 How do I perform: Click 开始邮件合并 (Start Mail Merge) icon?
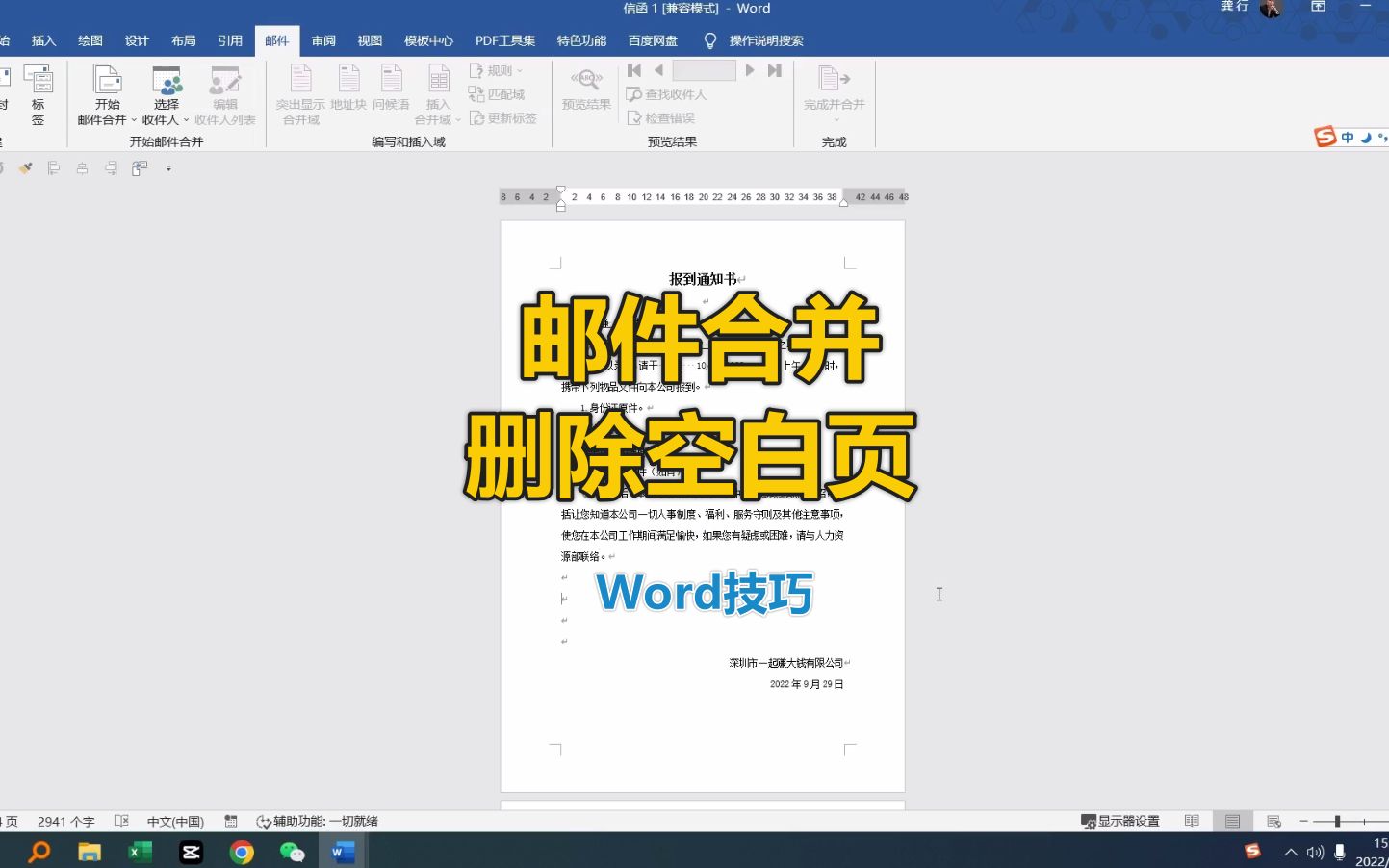(107, 81)
